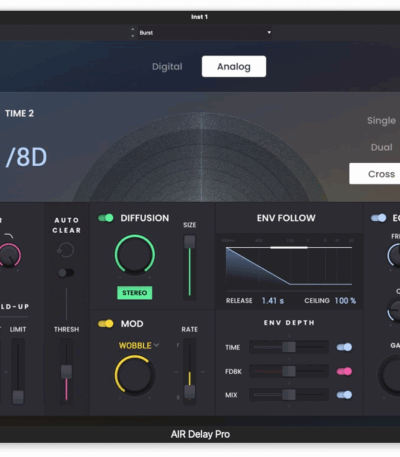Click the pink feedback knob
Image resolution: width=400 pixels, height=457 pixels.
click(x=9, y=255)
